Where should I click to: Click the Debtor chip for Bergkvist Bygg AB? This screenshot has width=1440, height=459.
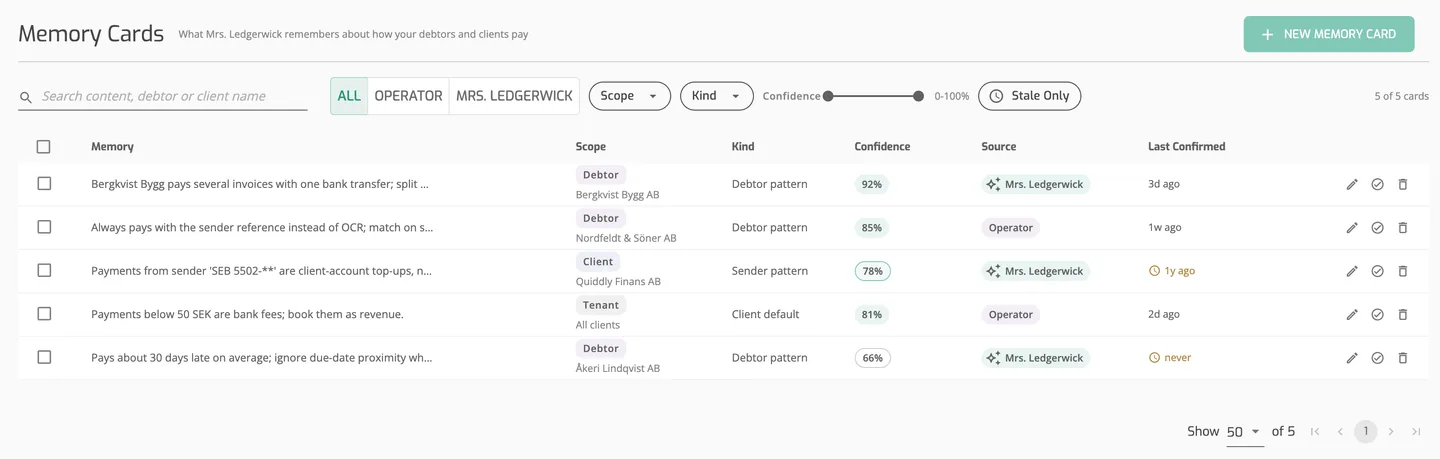(x=600, y=175)
